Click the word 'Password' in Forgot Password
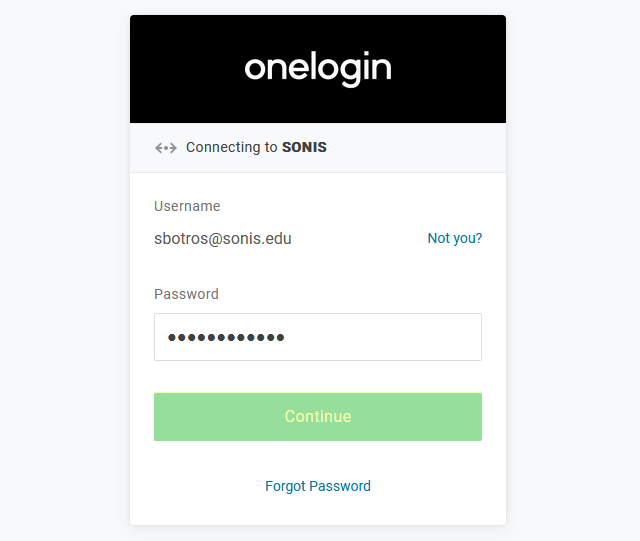 click(341, 486)
